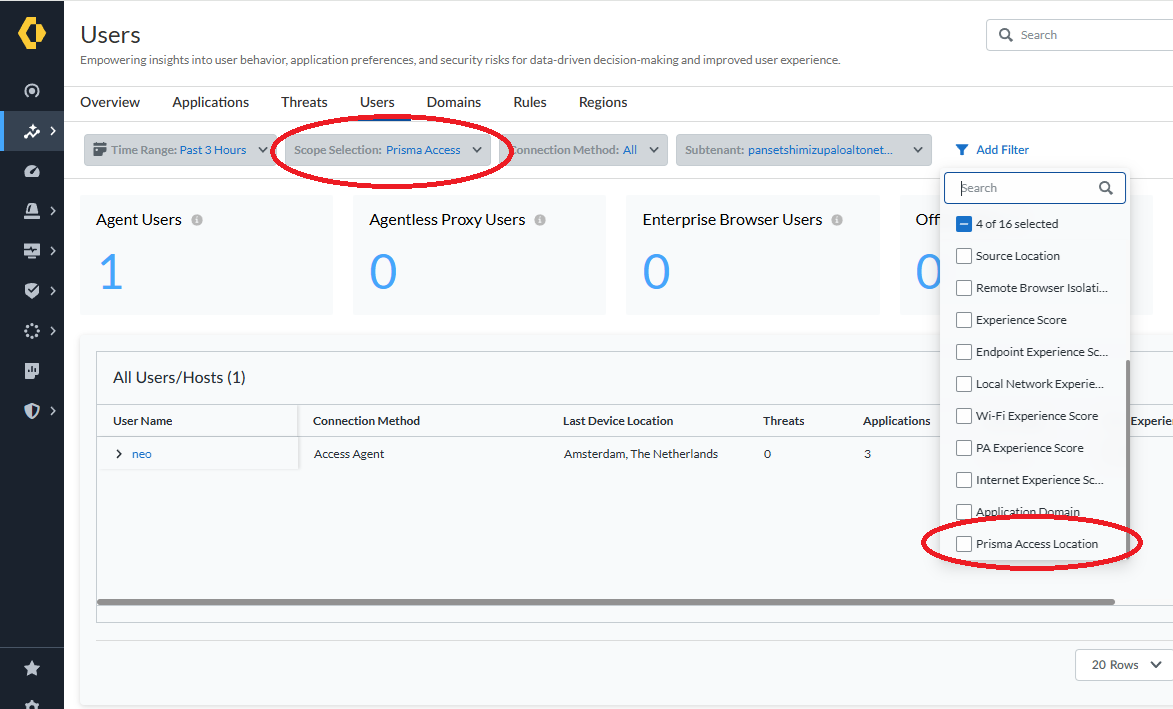The height and width of the screenshot is (709, 1173).
Task: Expand the neo user row
Action: coord(119,454)
